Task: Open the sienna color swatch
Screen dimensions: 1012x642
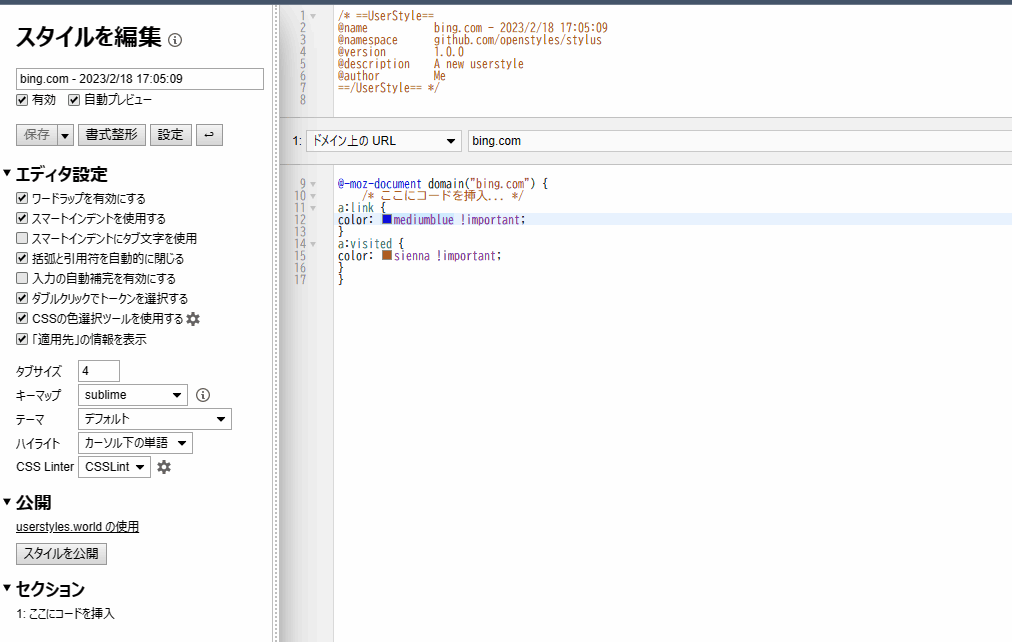Action: tap(387, 256)
